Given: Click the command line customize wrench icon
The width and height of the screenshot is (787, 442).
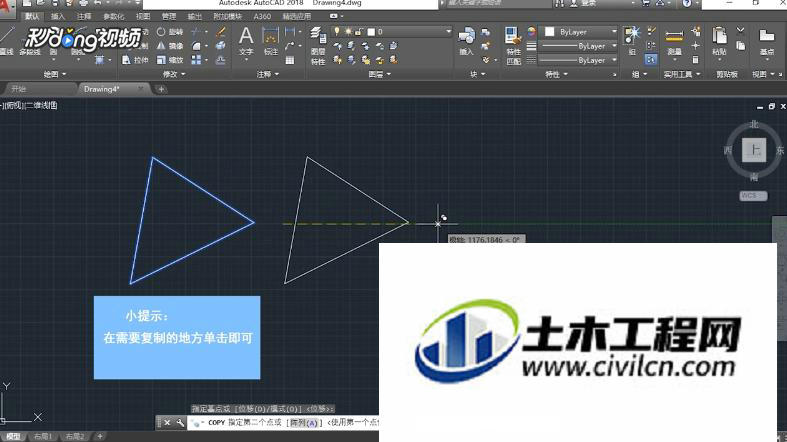Looking at the screenshot, I should click(180, 423).
